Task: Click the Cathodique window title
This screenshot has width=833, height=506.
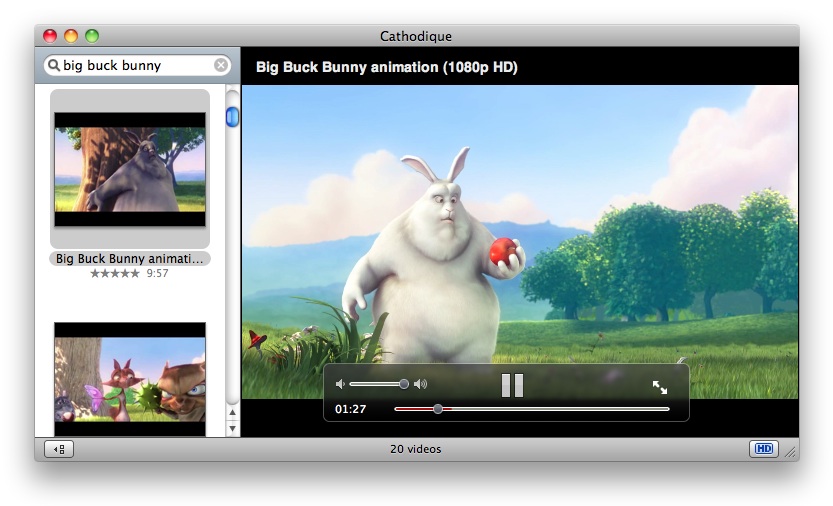Action: [415, 36]
